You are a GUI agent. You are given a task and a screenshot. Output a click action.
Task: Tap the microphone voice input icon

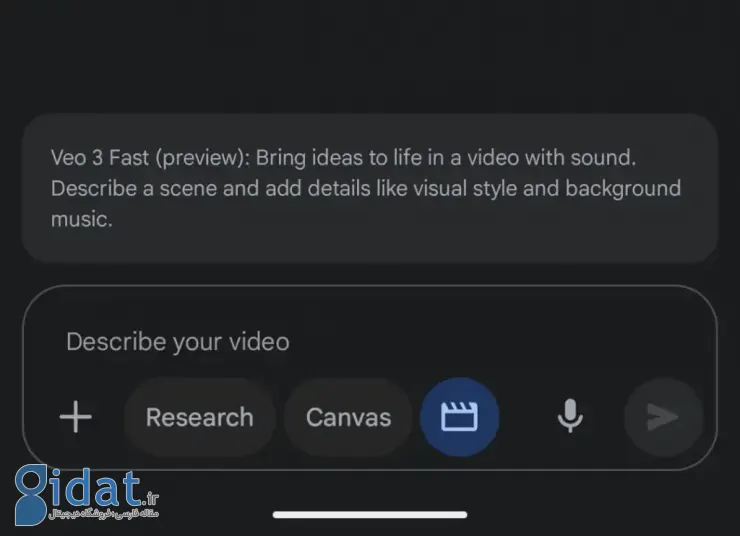tap(570, 416)
